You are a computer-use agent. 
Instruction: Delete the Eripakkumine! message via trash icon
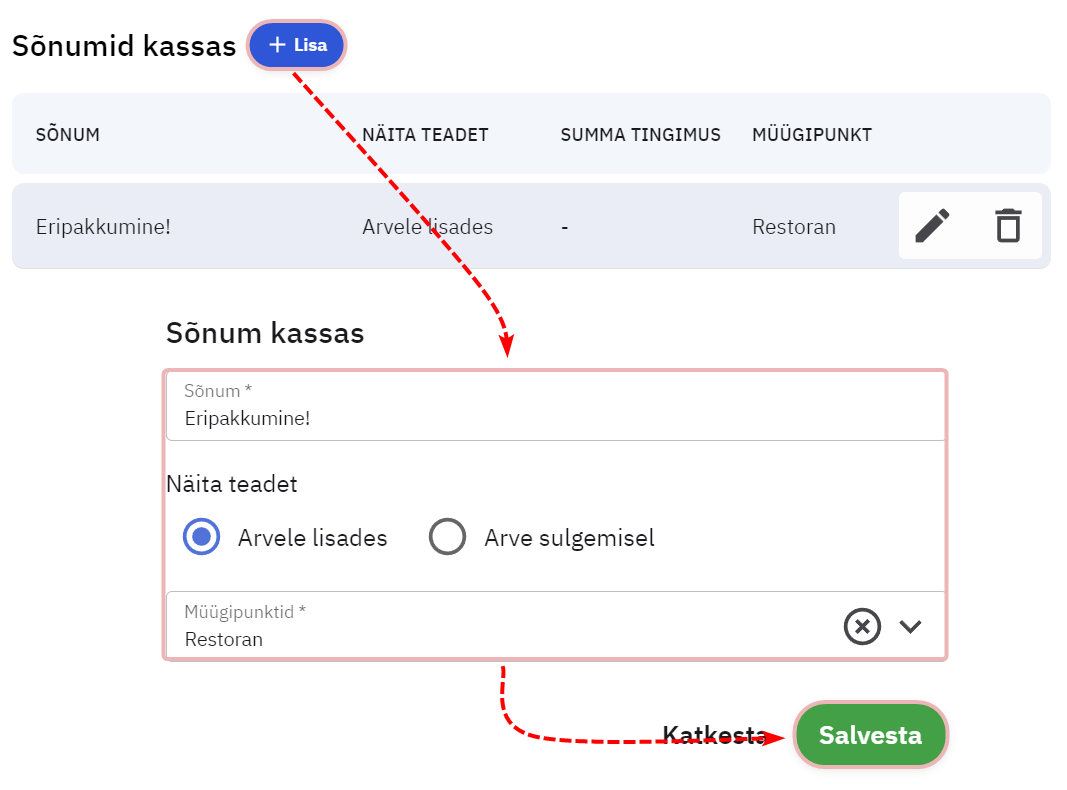point(1008,226)
